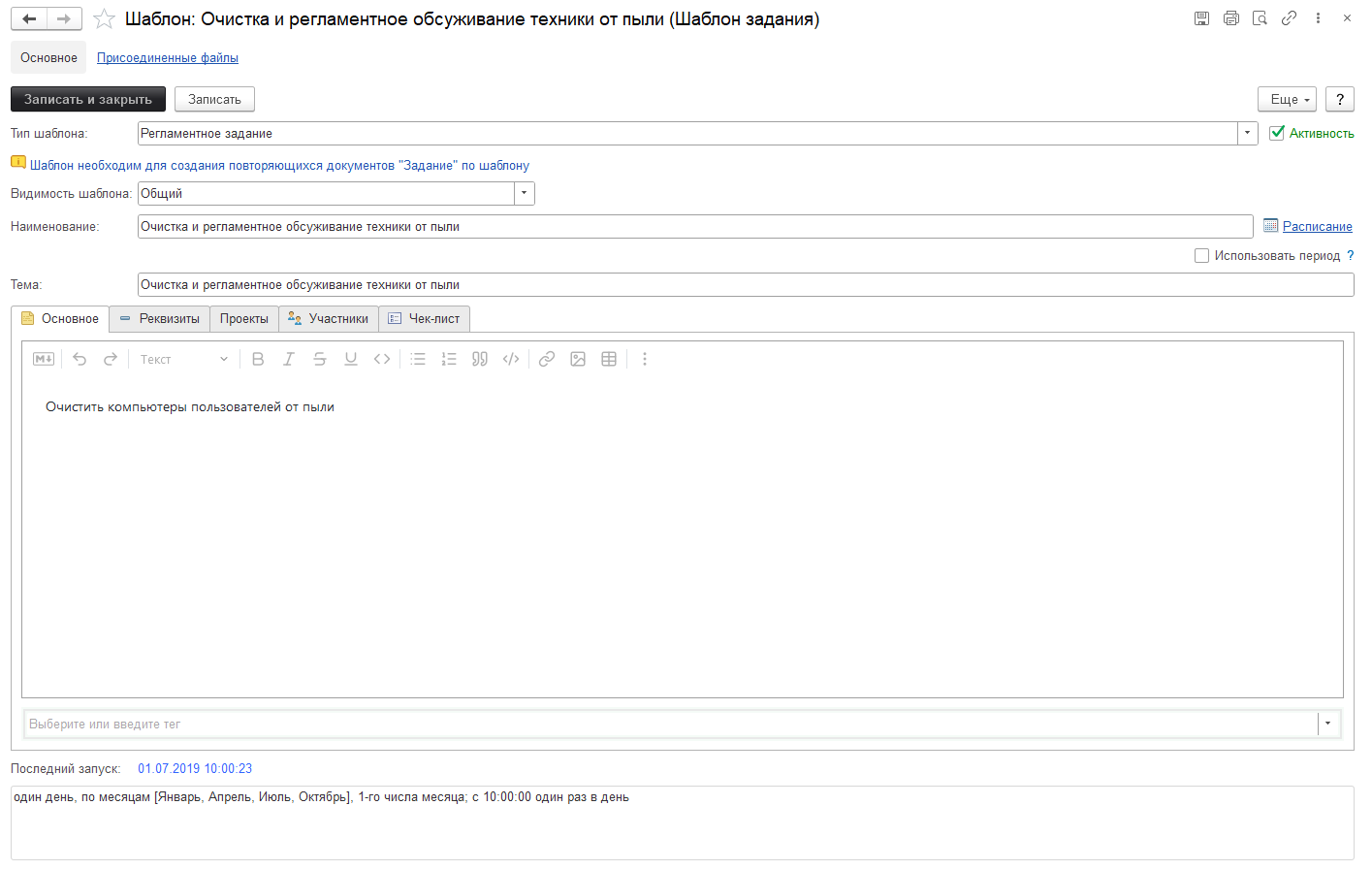Viewport: 1372px width, 870px height.
Task: Click the Тема input field
Action: click(746, 285)
